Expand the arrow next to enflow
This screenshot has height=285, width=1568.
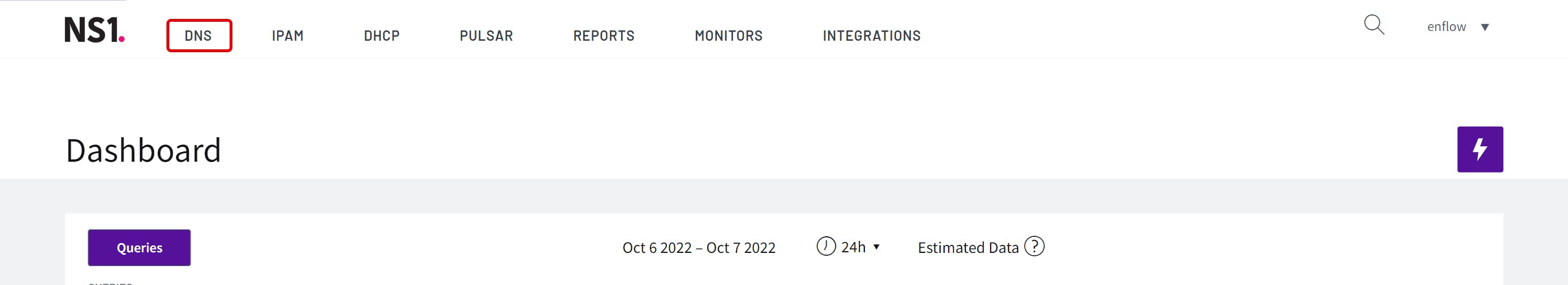click(1485, 28)
